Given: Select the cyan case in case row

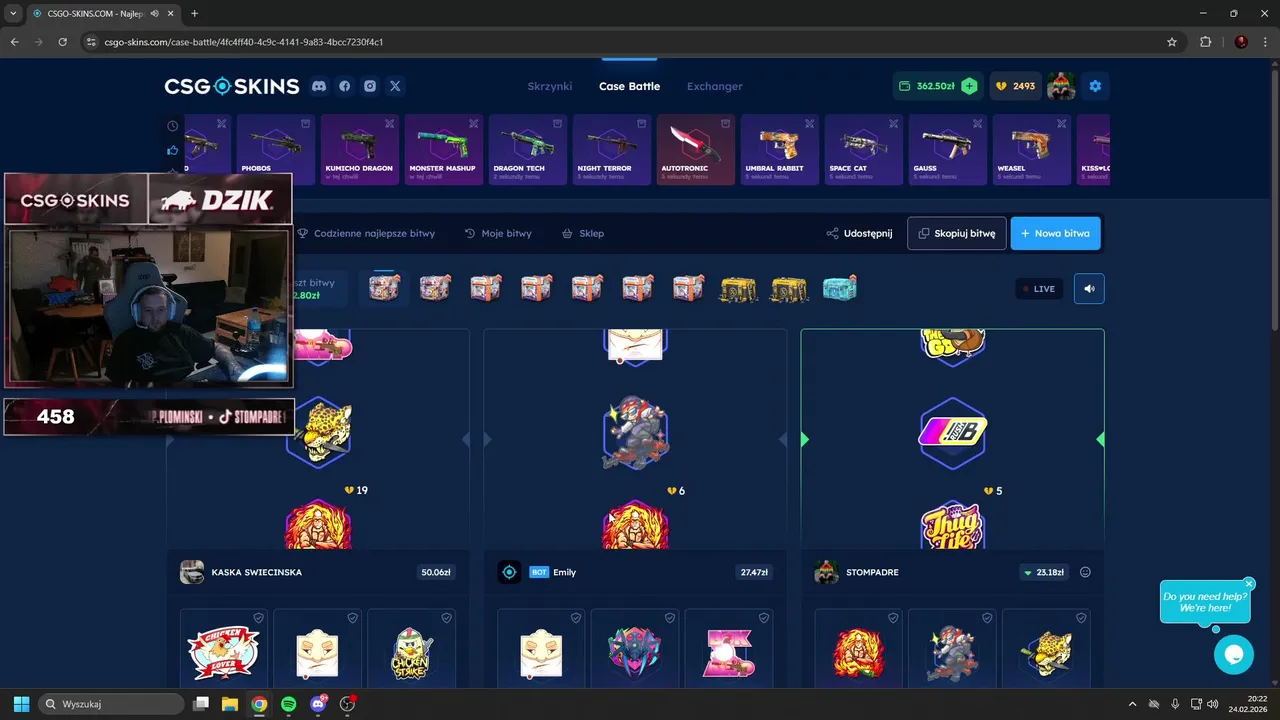Looking at the screenshot, I should pyautogui.click(x=840, y=288).
